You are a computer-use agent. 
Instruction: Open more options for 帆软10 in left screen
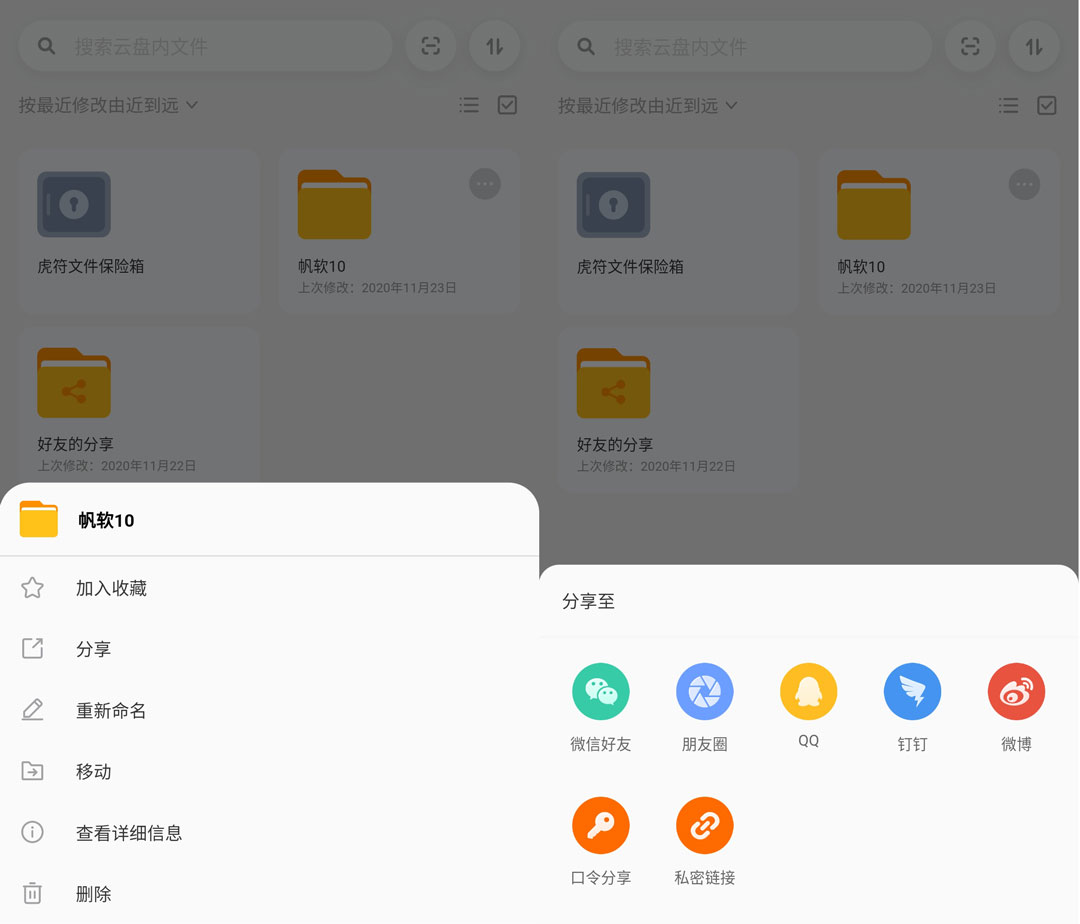485,184
